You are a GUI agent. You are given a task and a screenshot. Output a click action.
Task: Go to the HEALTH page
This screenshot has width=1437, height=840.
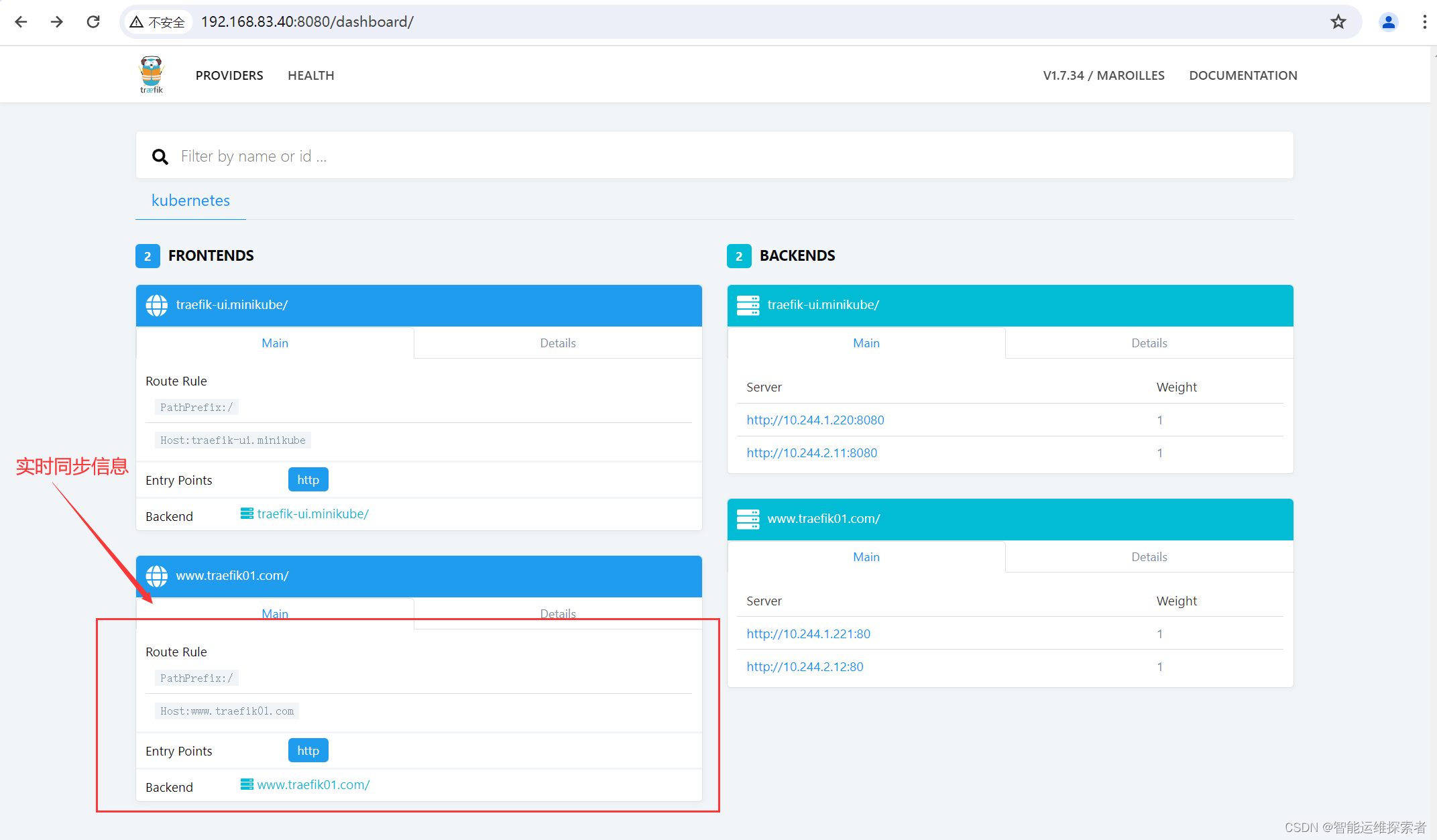pos(310,76)
